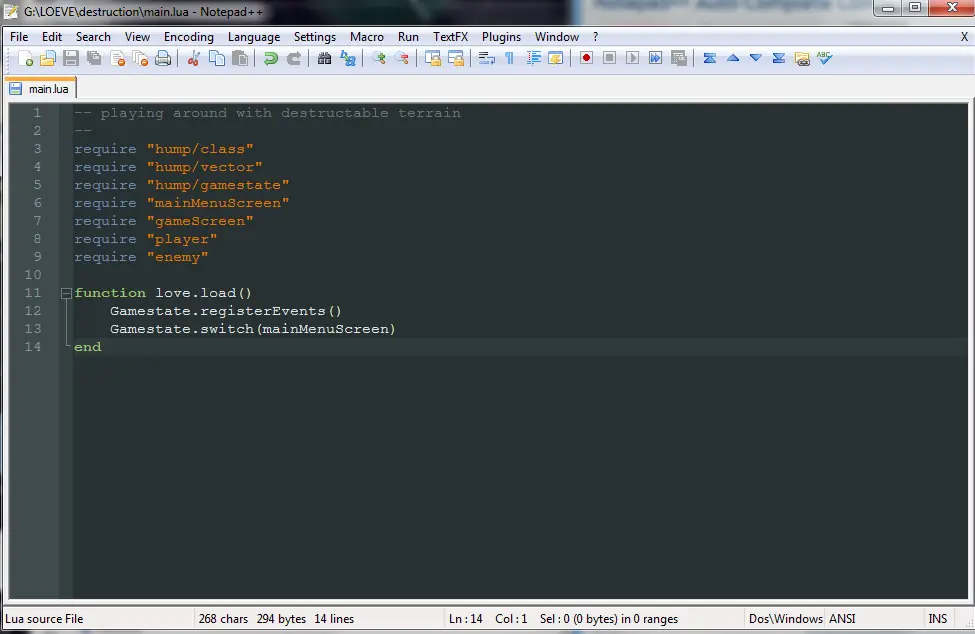Open the Window menu

(557, 37)
